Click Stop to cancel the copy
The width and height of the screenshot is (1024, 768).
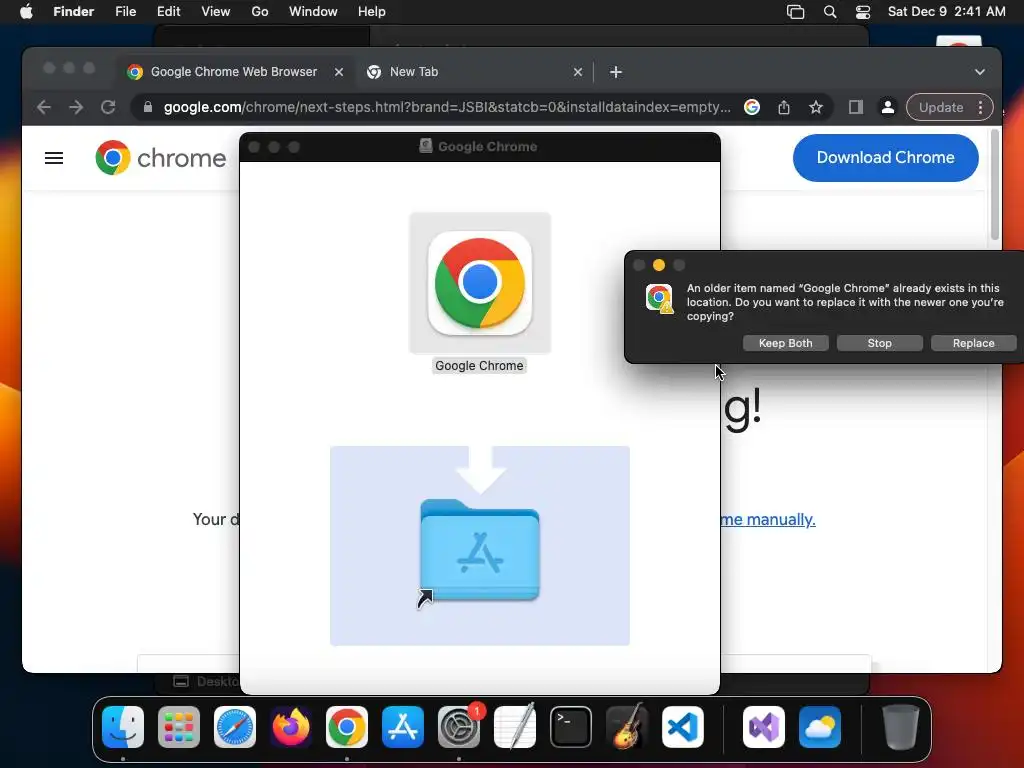click(880, 343)
